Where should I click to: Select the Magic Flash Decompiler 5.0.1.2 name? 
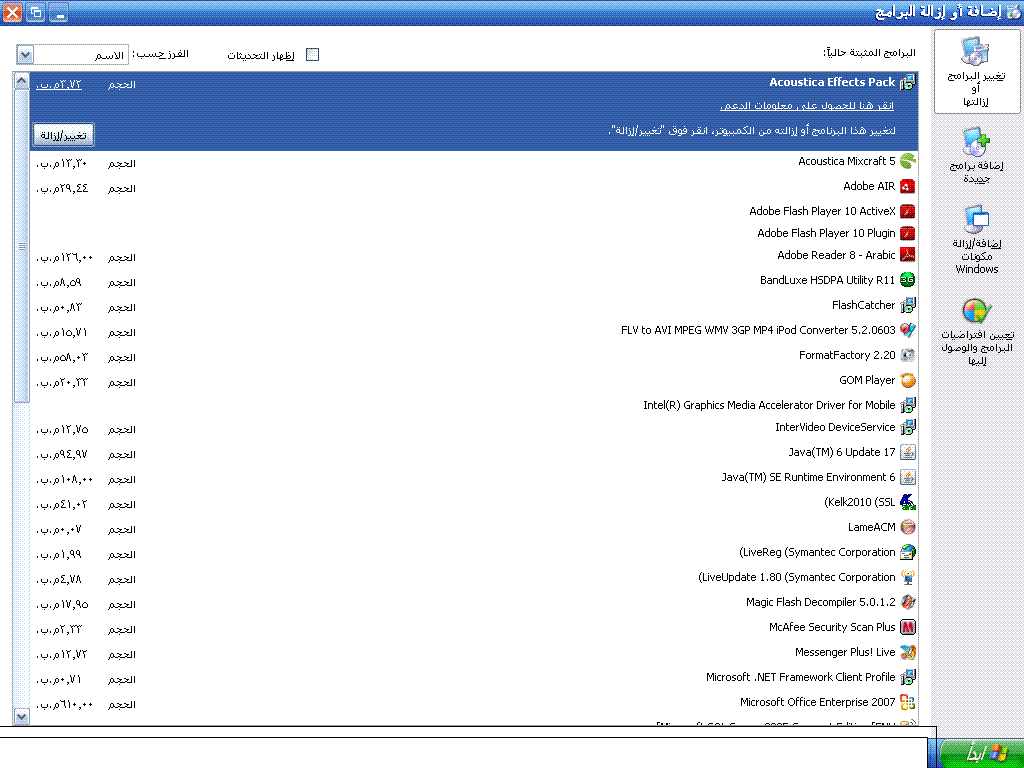(820, 602)
